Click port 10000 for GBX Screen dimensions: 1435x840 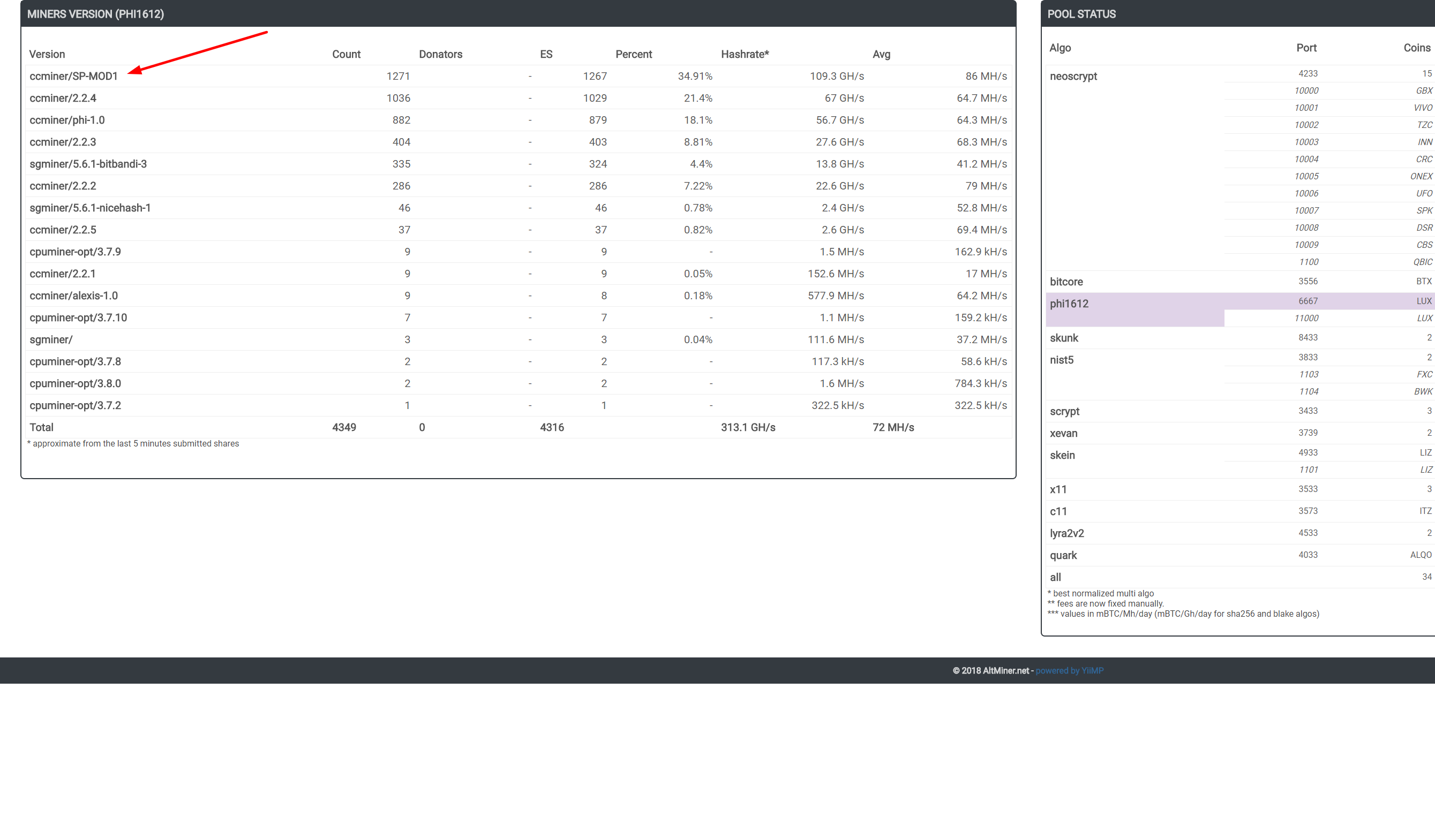point(1306,90)
